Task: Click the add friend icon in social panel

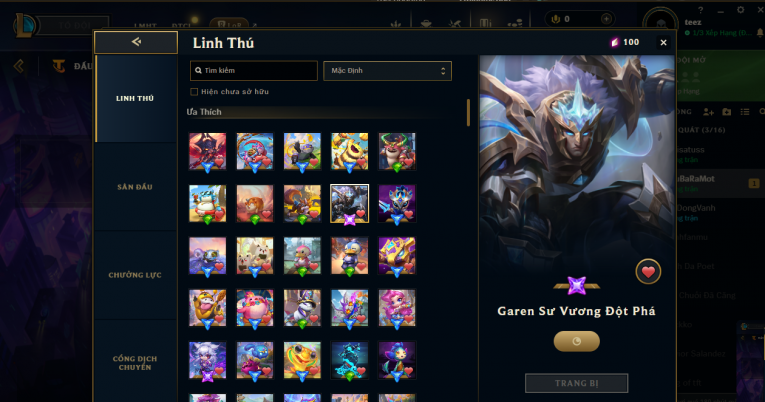Action: 708,112
